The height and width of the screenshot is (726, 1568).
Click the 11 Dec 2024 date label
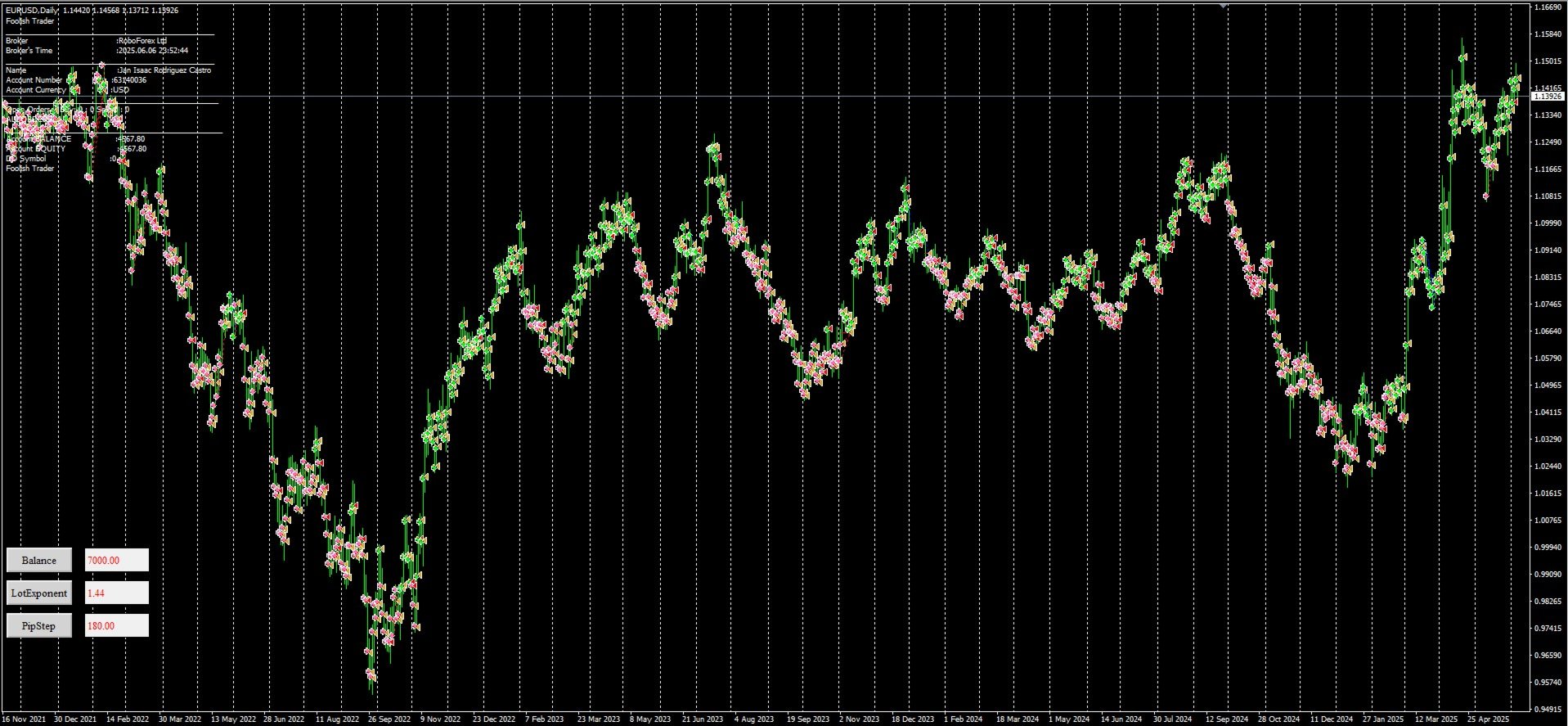click(x=1332, y=719)
